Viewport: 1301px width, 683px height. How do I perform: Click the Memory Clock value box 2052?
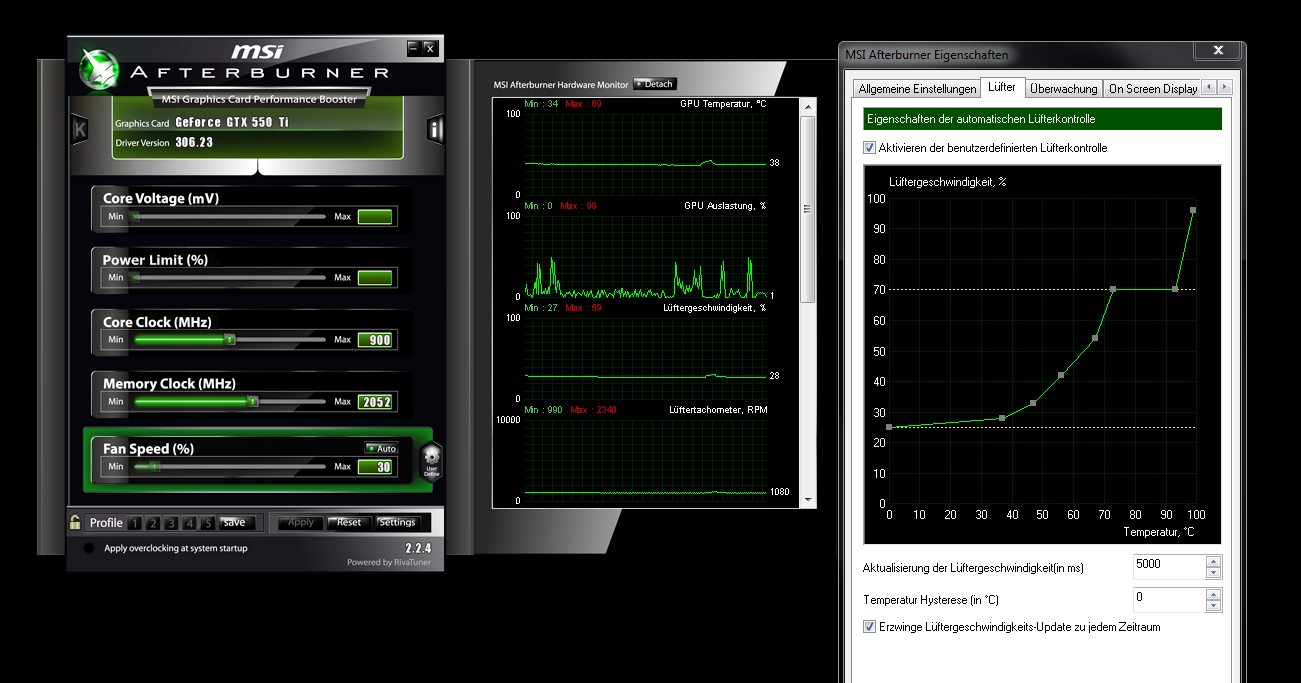[x=375, y=402]
